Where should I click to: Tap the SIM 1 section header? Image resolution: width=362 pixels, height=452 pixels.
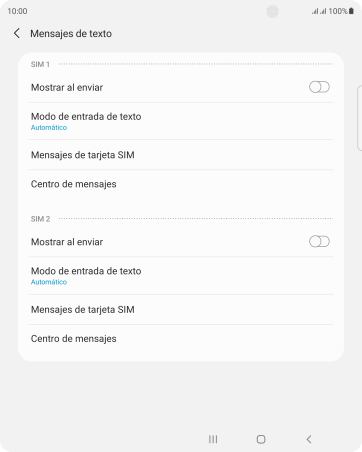pyautogui.click(x=40, y=64)
